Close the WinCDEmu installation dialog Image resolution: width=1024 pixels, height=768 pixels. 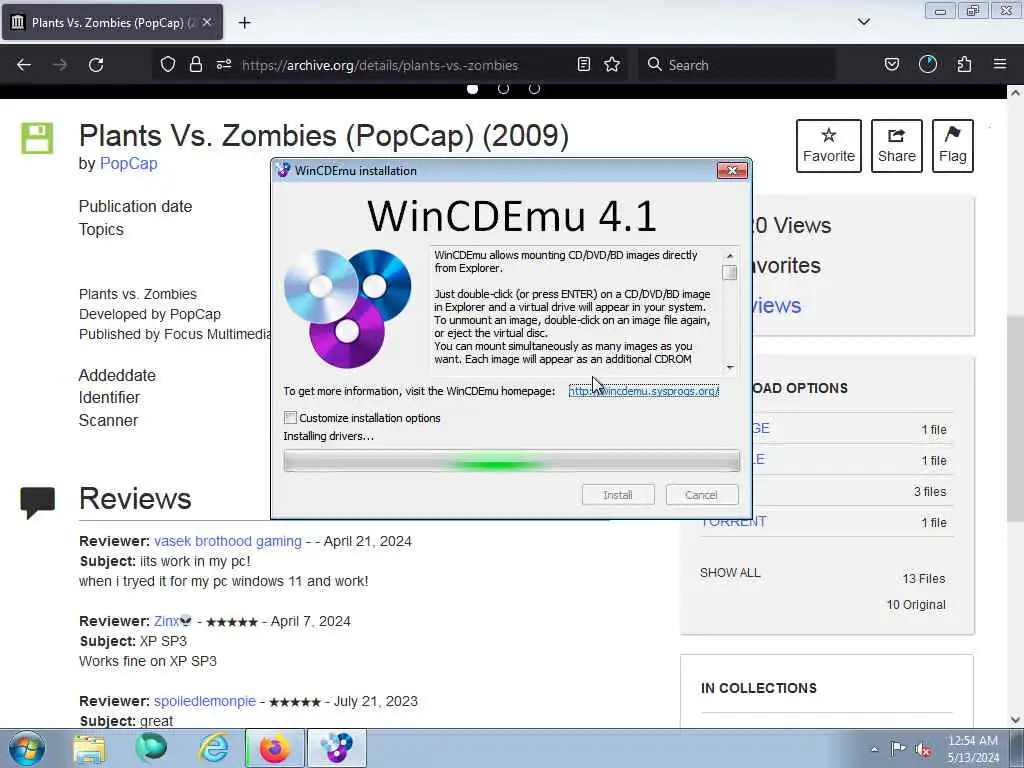[732, 170]
